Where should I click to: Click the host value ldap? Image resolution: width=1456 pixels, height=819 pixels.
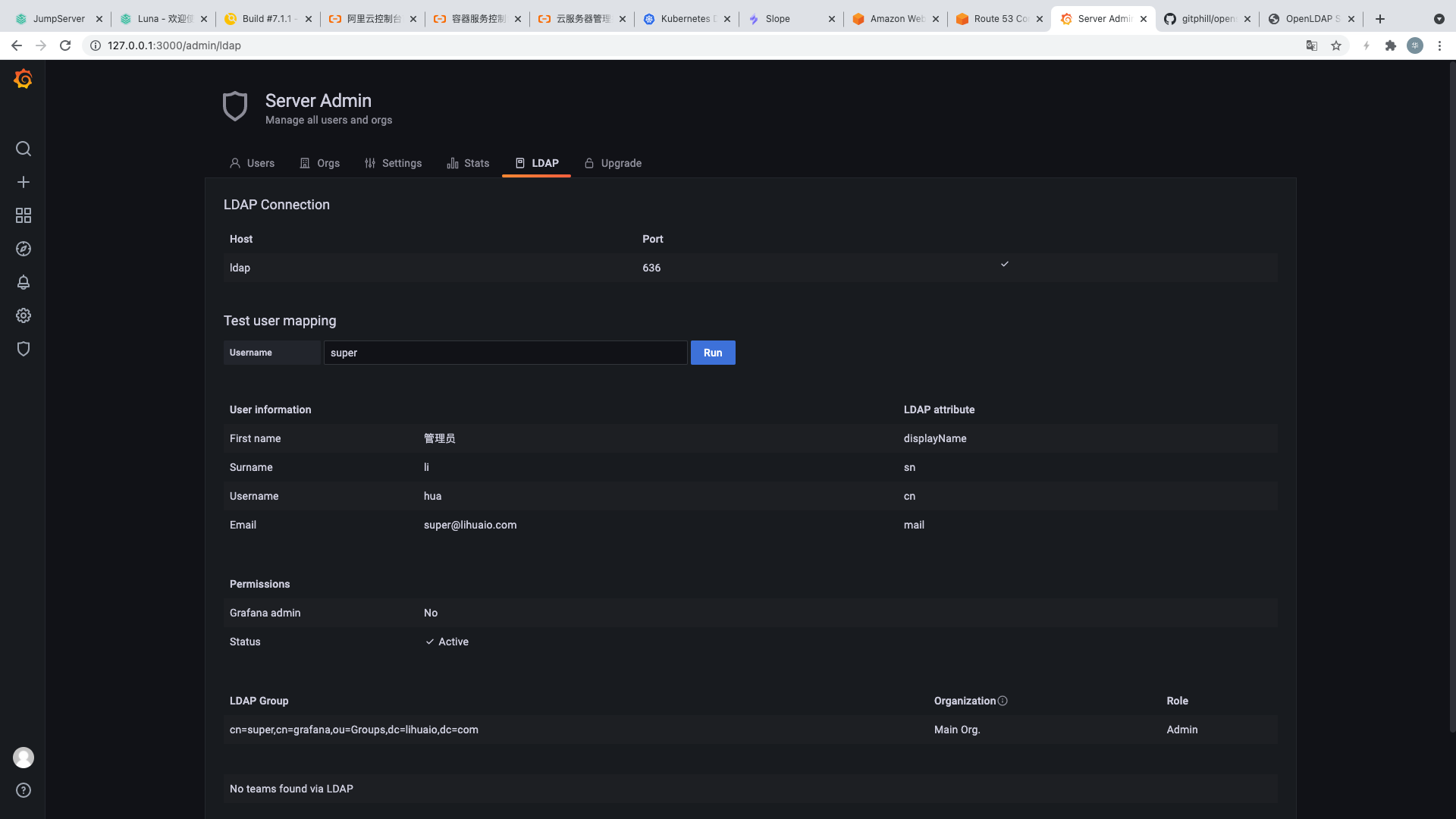[240, 268]
